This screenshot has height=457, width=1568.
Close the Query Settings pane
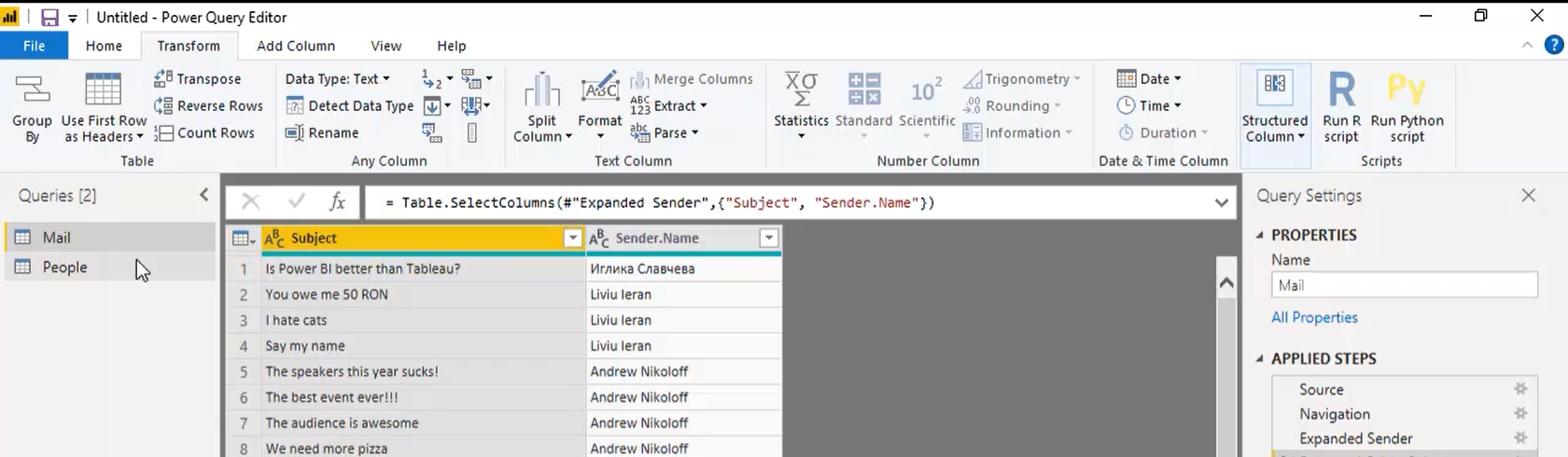[1528, 195]
